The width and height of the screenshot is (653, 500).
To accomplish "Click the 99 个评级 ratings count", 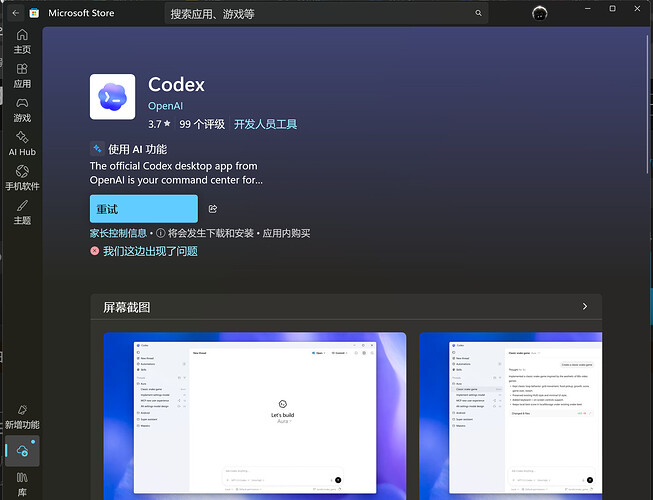I will click(202, 124).
